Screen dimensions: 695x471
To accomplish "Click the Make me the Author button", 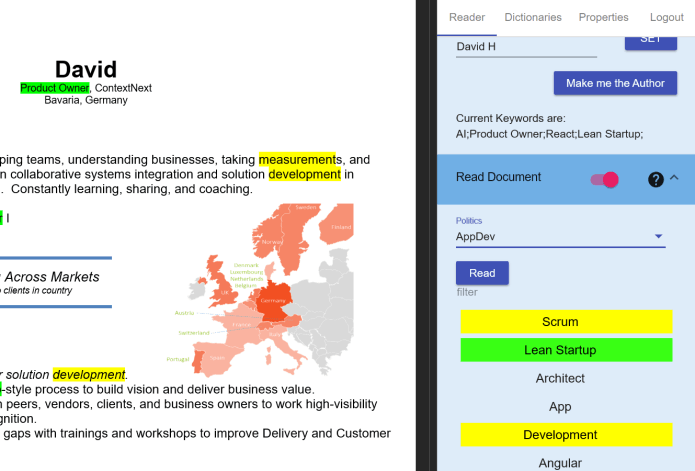I will click(x=615, y=83).
